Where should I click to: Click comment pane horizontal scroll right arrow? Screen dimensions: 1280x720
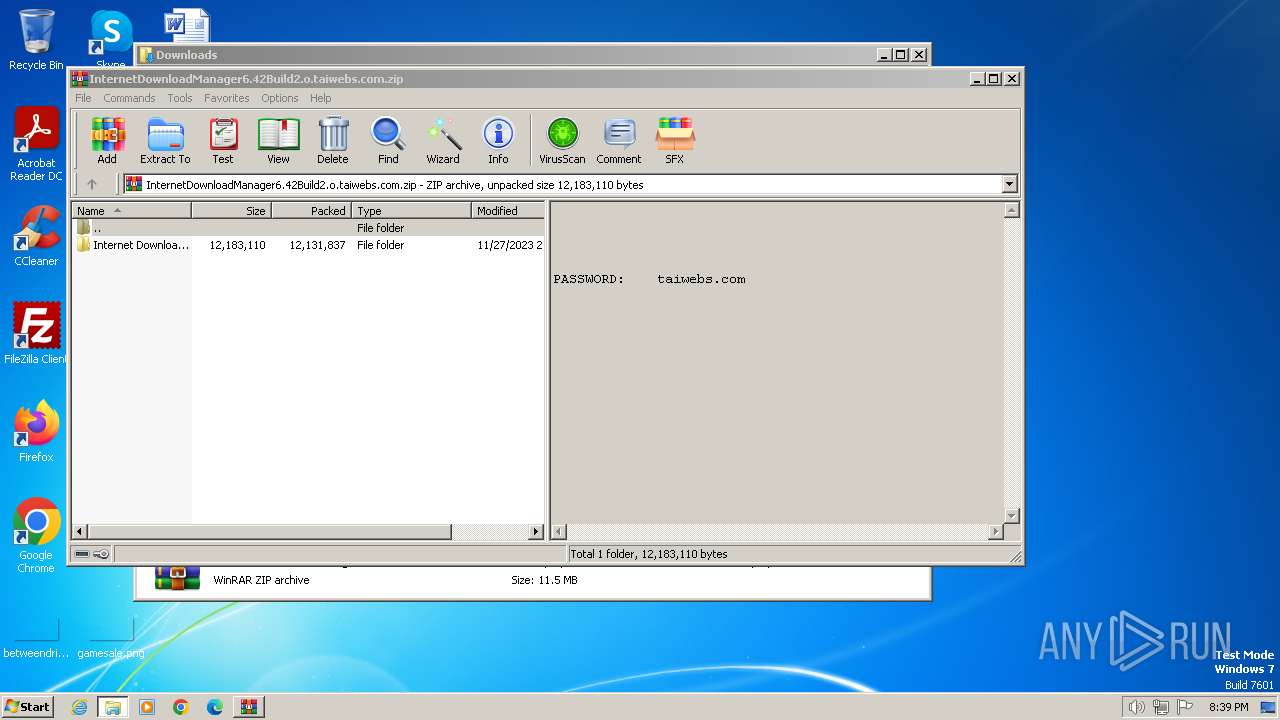(x=995, y=532)
